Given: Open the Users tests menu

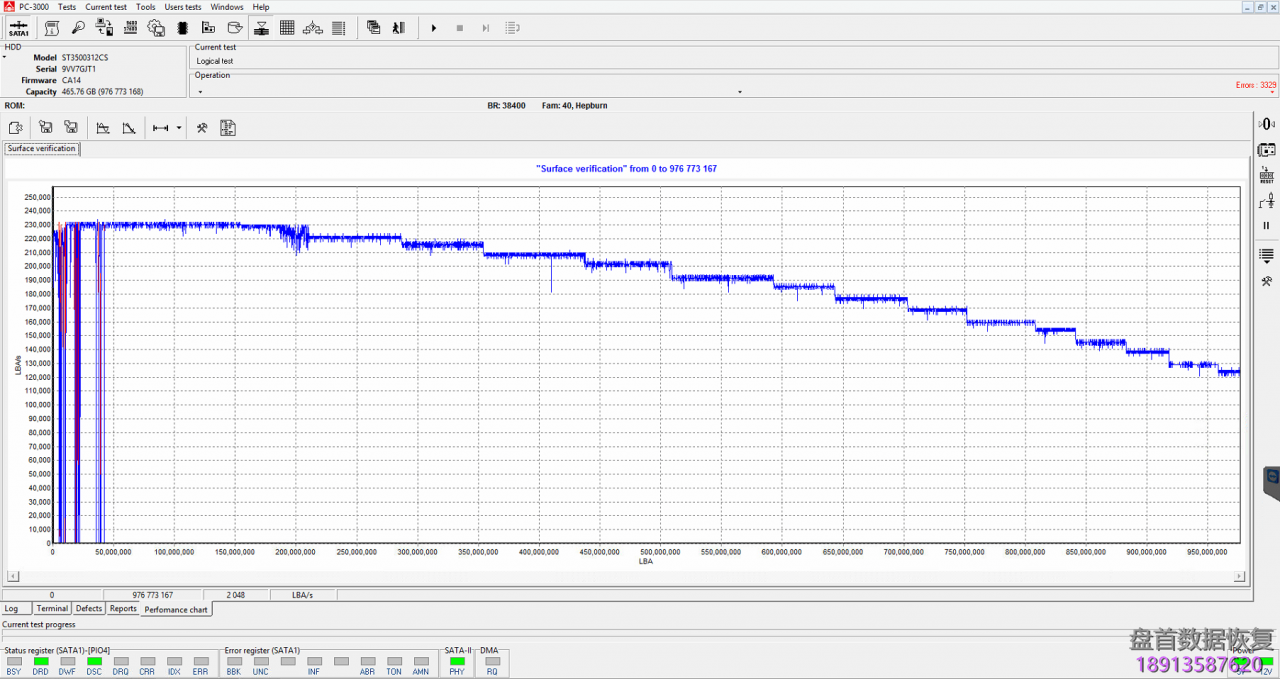Looking at the screenshot, I should click(x=183, y=7).
